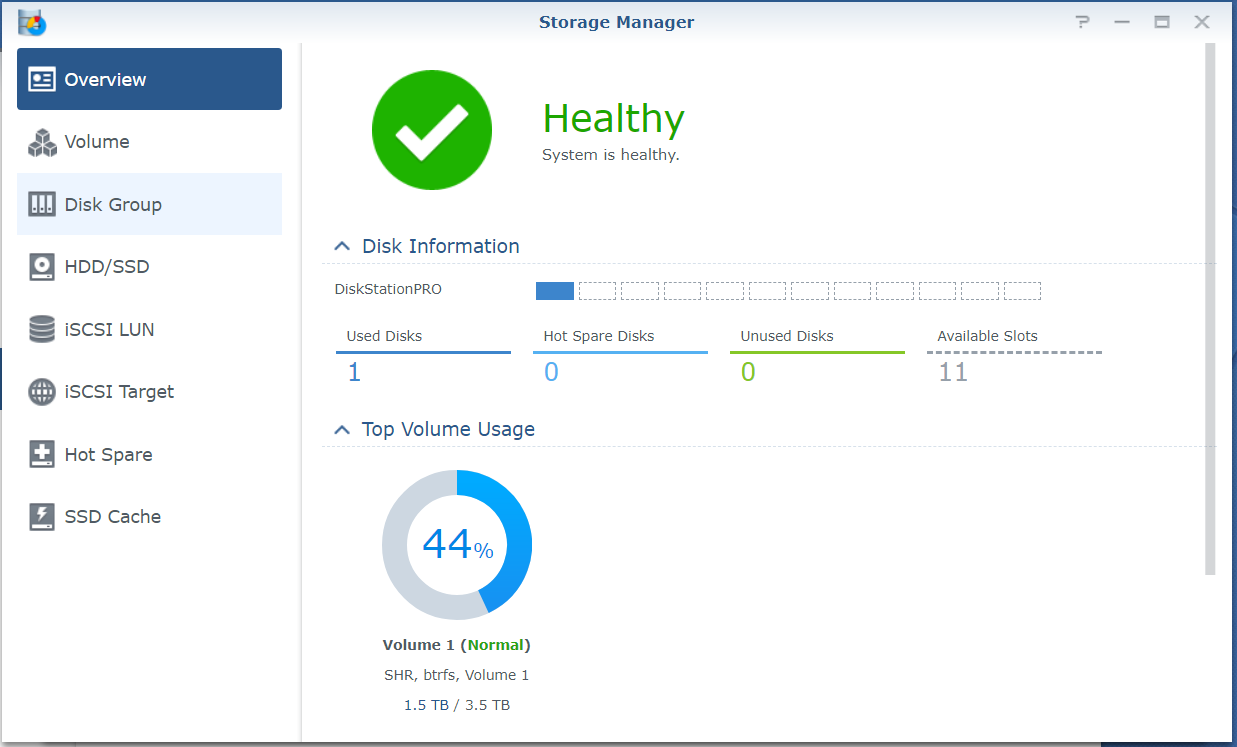
Task: Click the last empty disk slot
Action: pos(1022,291)
